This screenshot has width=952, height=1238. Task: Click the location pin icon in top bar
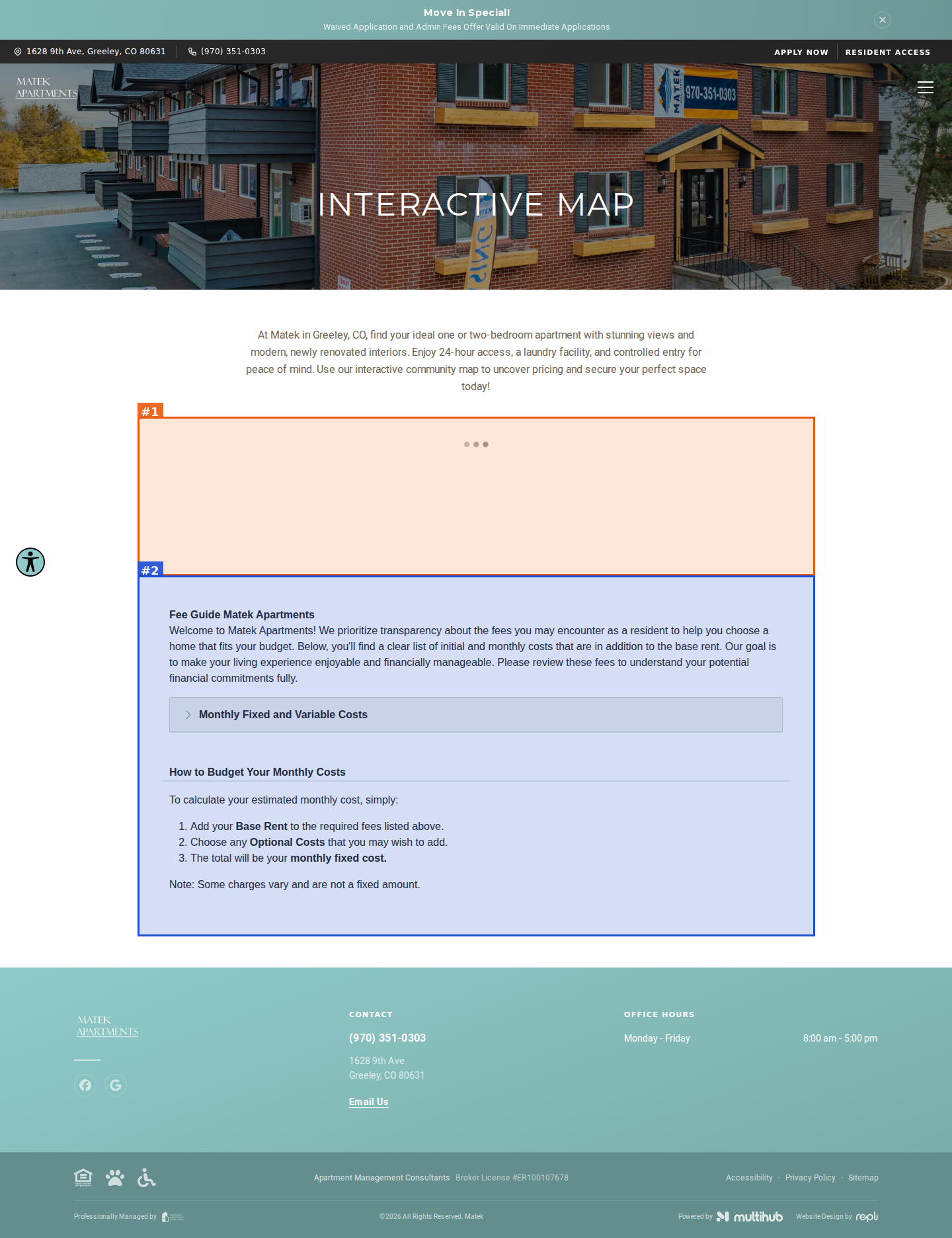[18, 52]
